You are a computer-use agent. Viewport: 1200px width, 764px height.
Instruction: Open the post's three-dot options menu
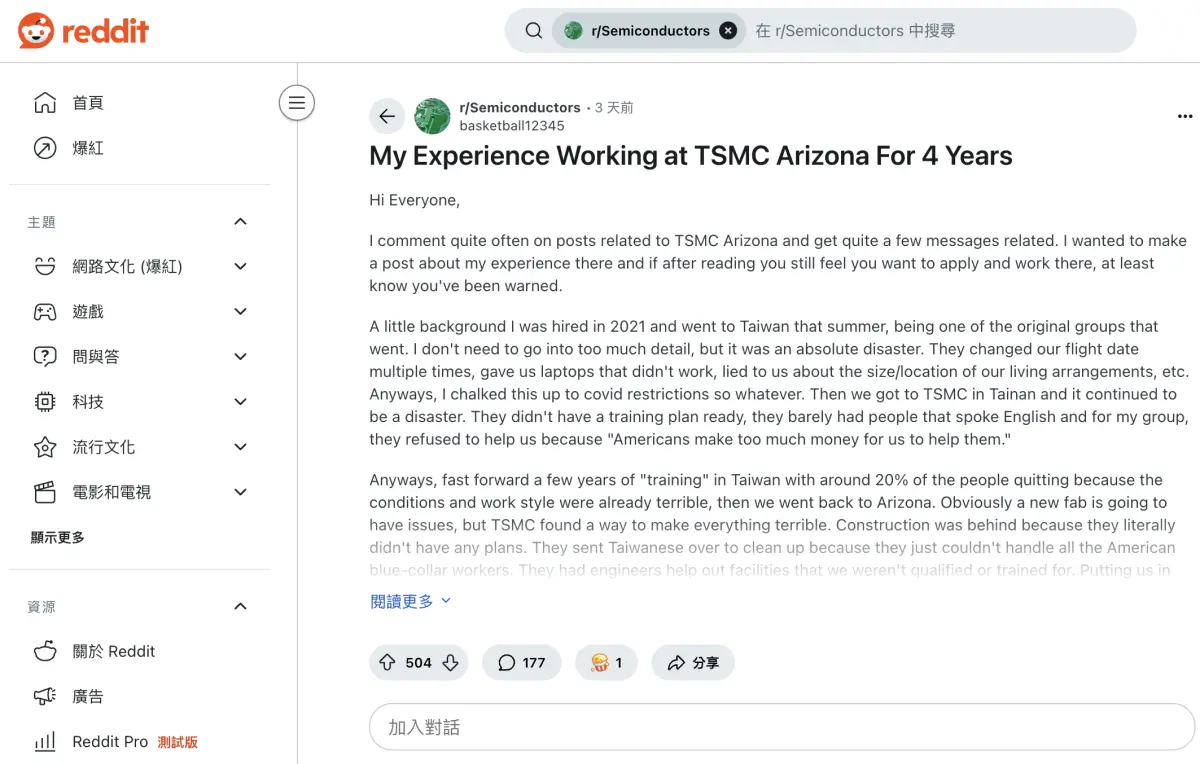(1185, 116)
